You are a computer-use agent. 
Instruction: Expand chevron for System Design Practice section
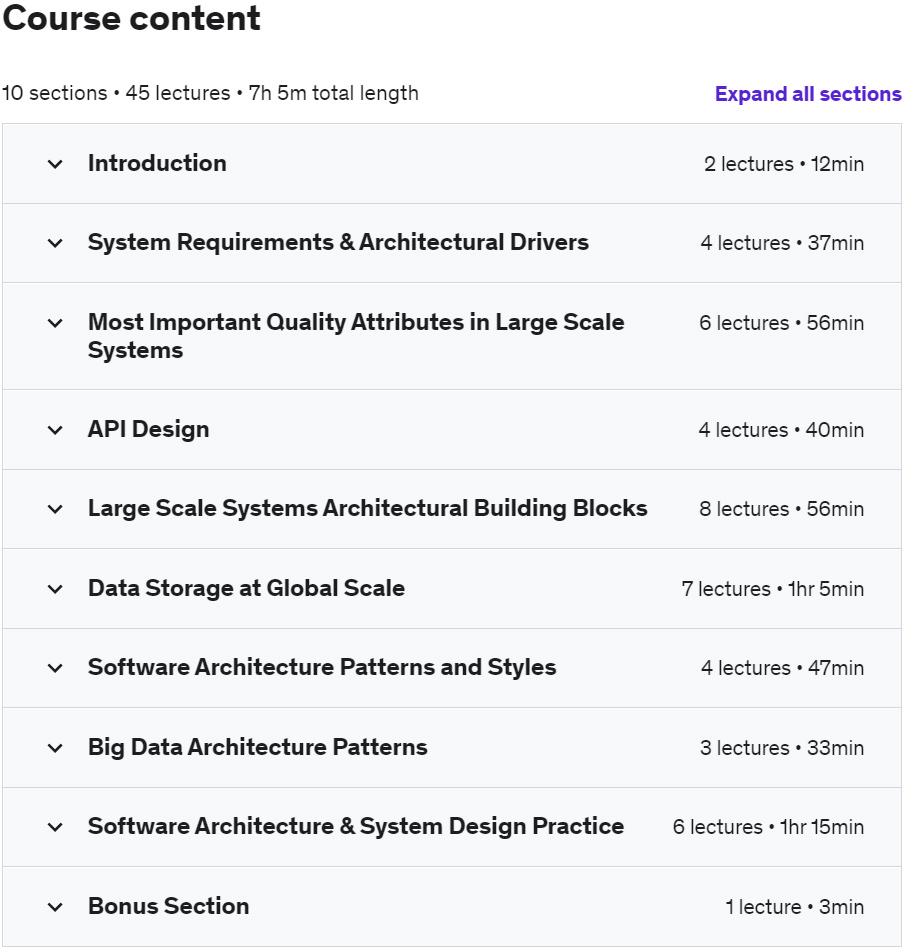pyautogui.click(x=55, y=827)
